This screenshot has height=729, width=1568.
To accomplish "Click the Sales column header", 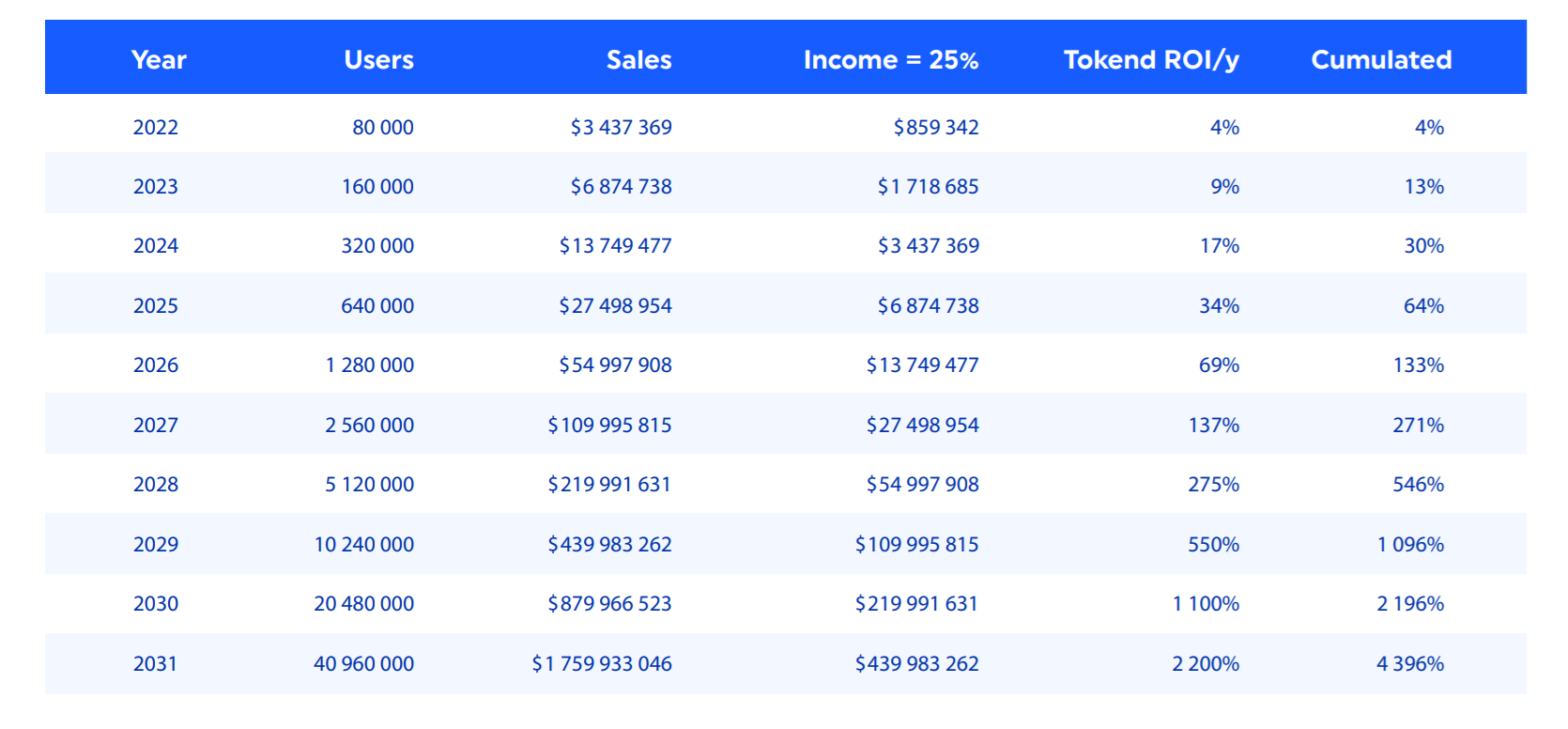I will (638, 60).
